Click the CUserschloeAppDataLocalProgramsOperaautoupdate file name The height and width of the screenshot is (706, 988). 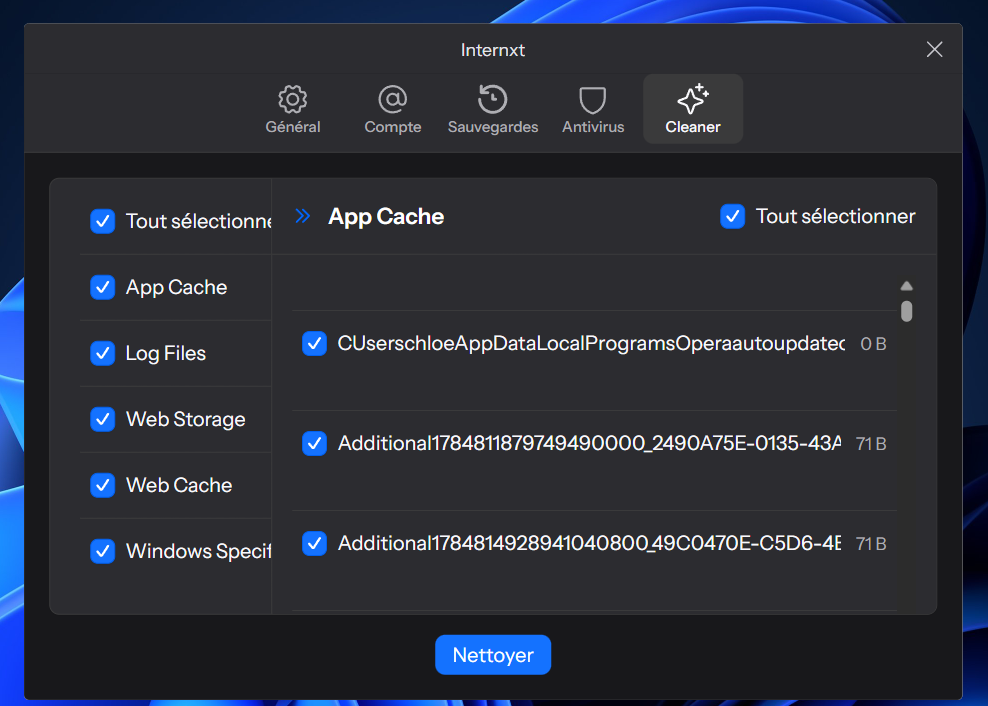point(592,344)
